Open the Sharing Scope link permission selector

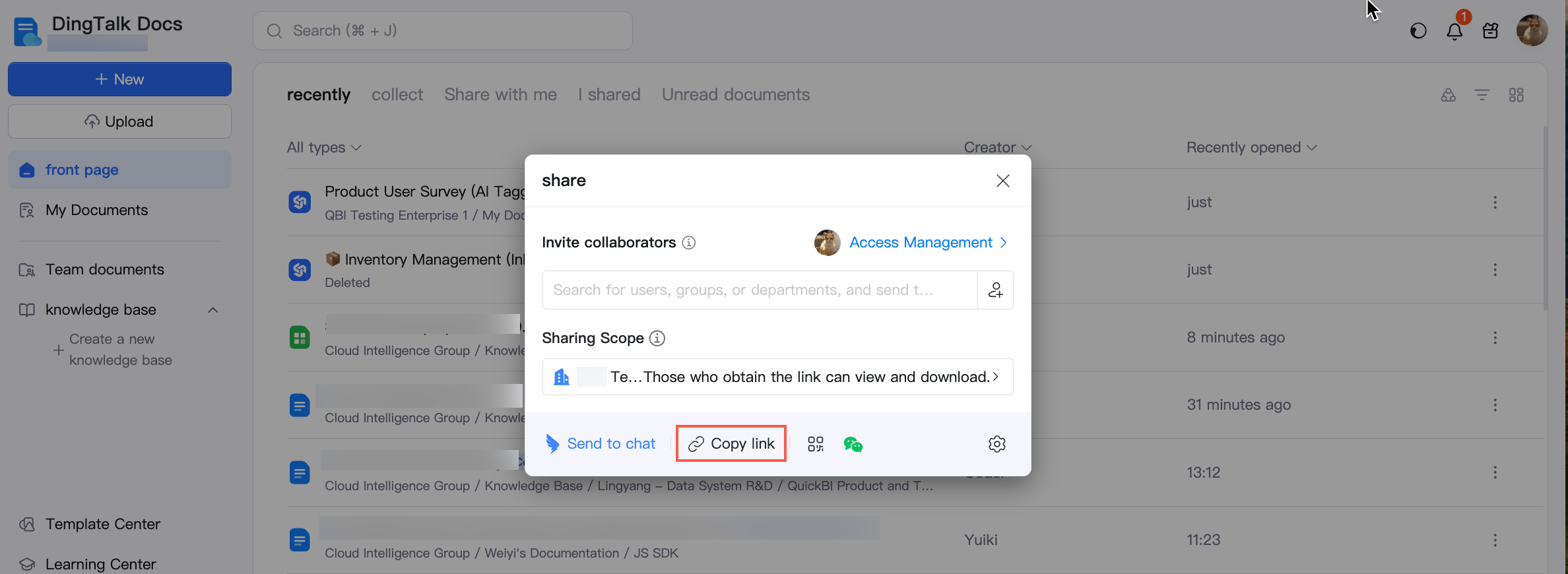[777, 377]
